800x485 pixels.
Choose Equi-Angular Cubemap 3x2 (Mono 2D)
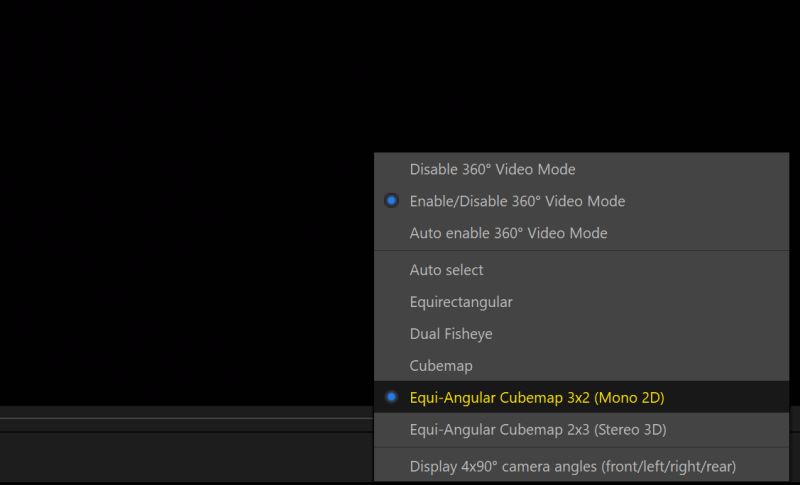click(582, 397)
